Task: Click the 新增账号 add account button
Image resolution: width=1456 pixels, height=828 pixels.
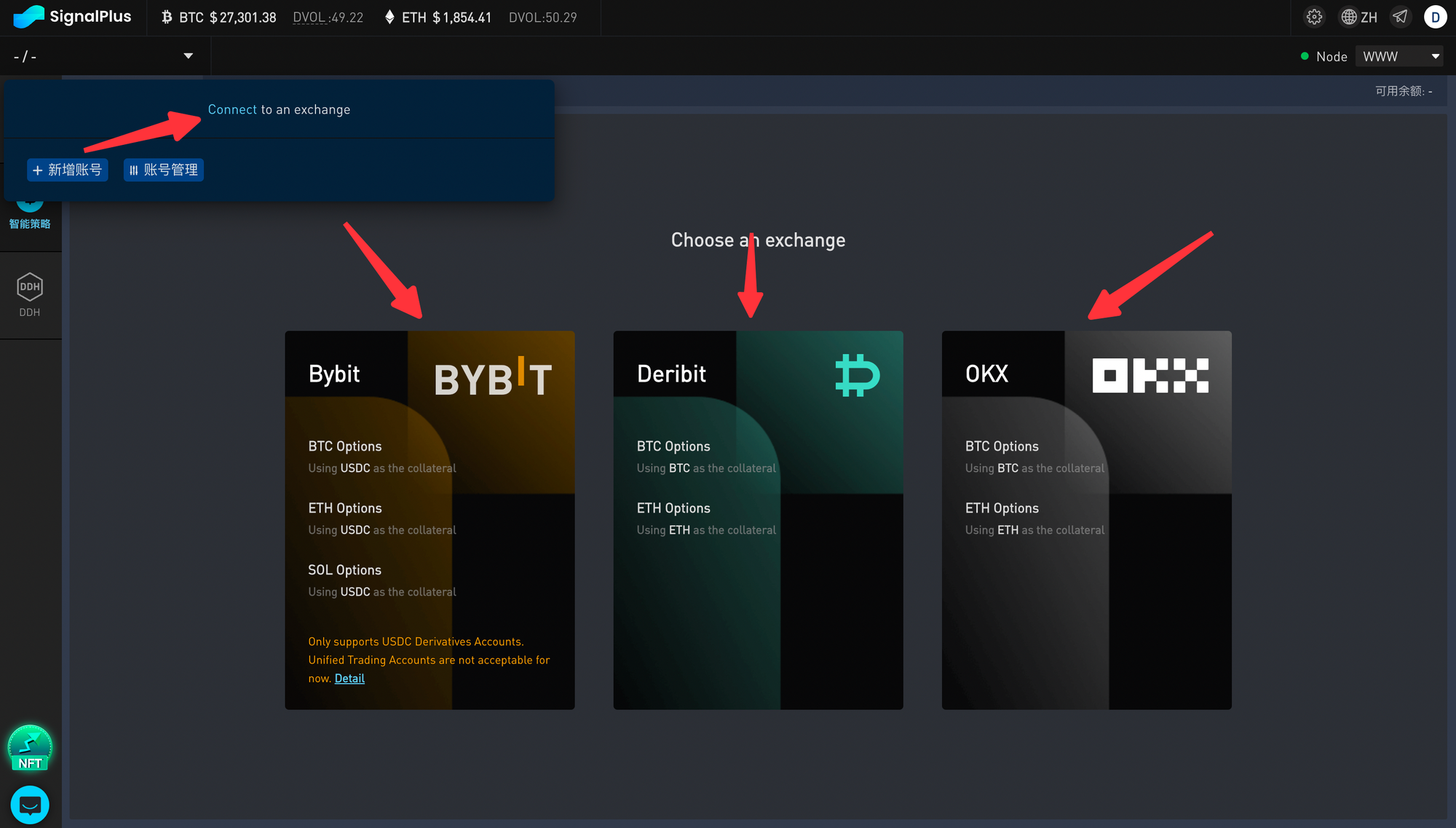Action: click(67, 170)
